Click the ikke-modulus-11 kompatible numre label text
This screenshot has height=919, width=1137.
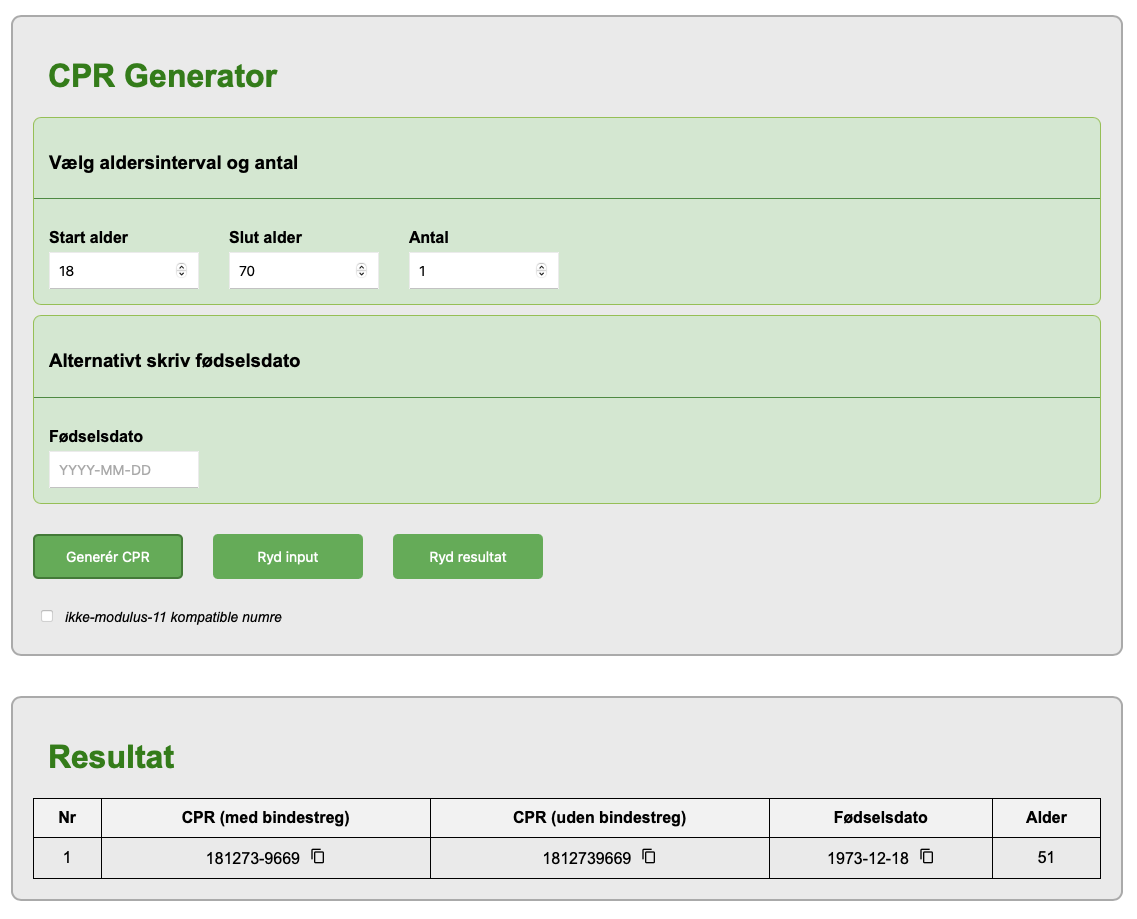pyautogui.click(x=173, y=617)
